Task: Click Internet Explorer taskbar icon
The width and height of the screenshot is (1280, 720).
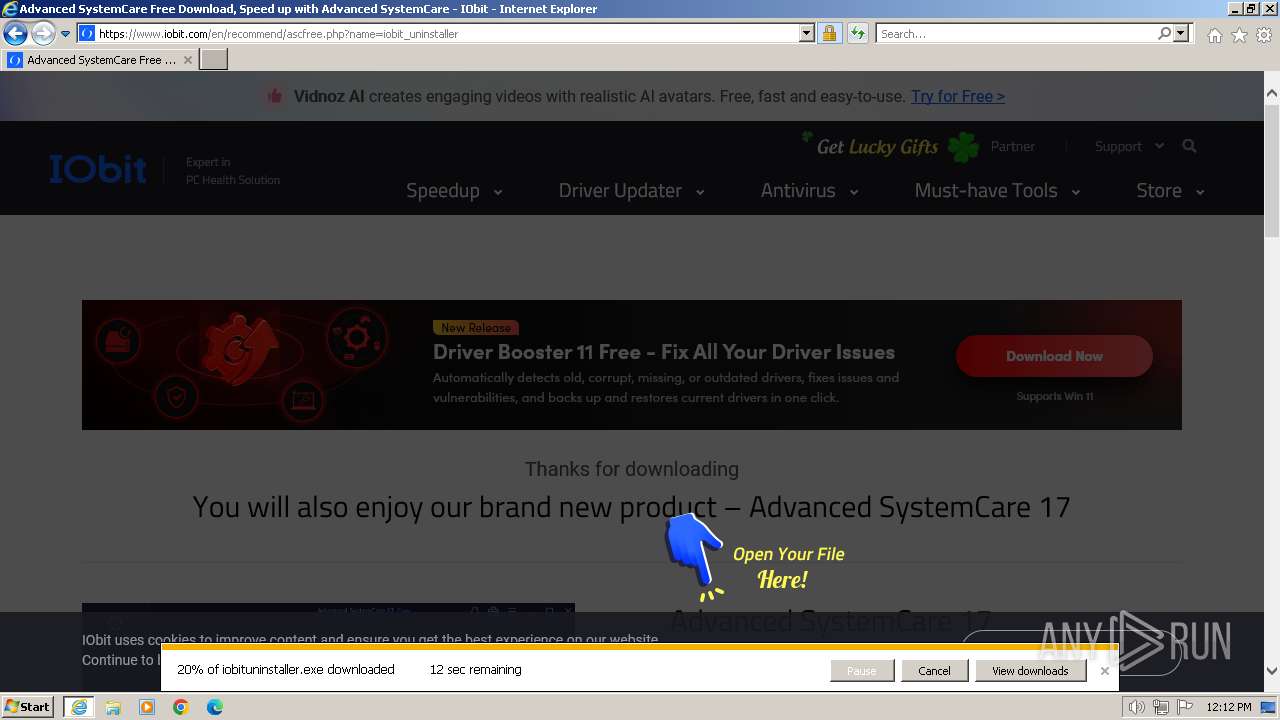Action: click(x=79, y=707)
